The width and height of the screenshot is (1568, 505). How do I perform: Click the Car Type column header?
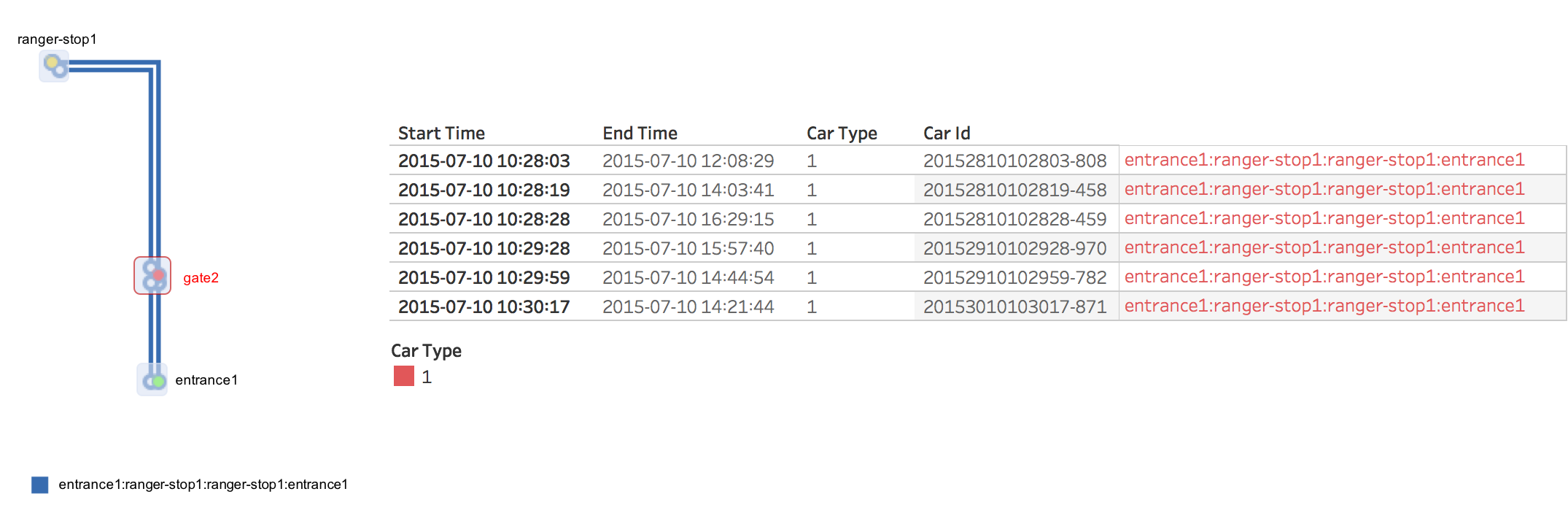pos(842,134)
